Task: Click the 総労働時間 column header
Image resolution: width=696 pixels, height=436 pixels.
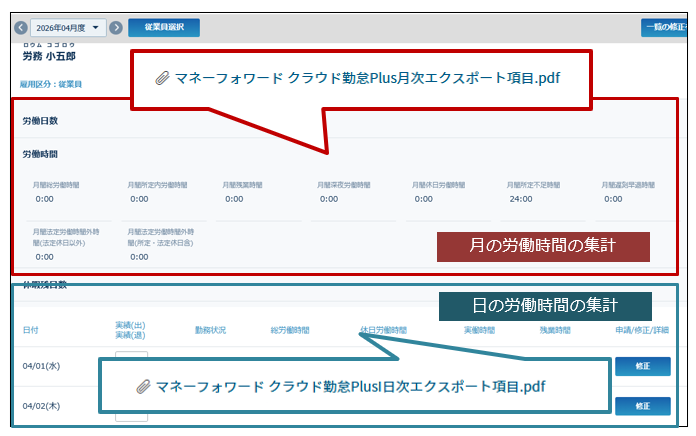Action: pyautogui.click(x=290, y=330)
